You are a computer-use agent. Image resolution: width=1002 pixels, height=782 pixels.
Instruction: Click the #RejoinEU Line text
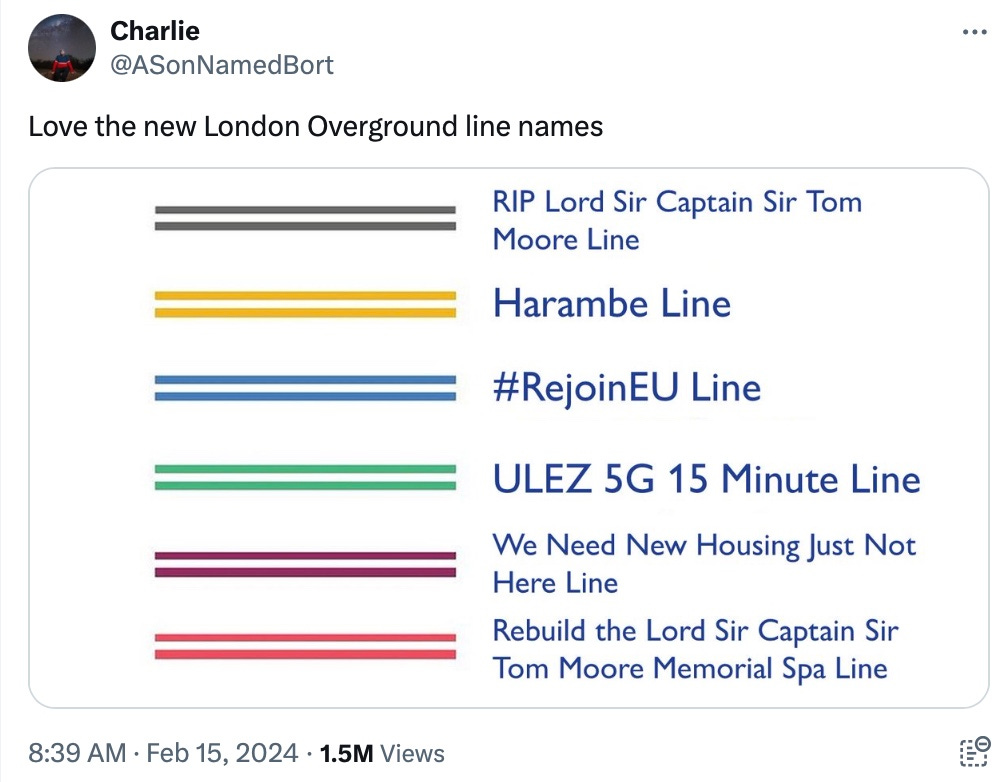(x=627, y=388)
